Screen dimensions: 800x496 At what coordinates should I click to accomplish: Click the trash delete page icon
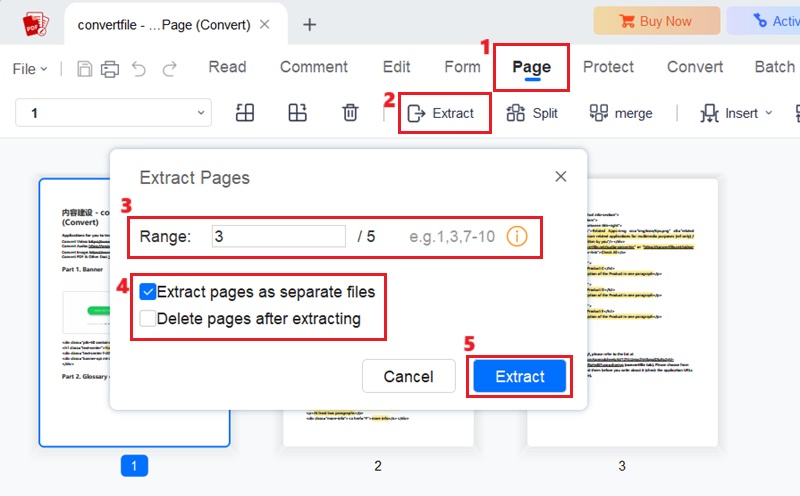click(350, 113)
